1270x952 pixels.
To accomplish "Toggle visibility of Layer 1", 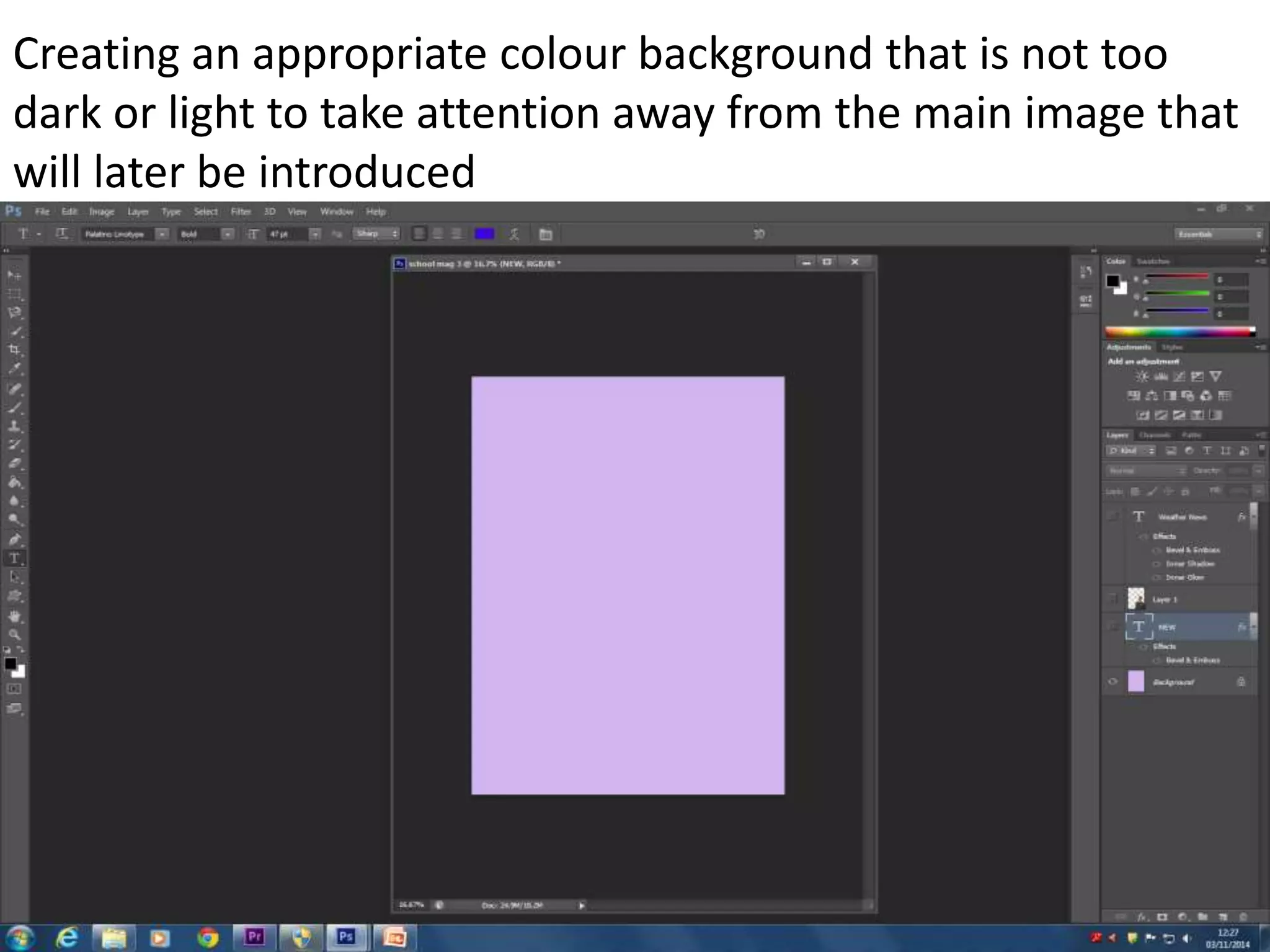I will pos(1113,599).
